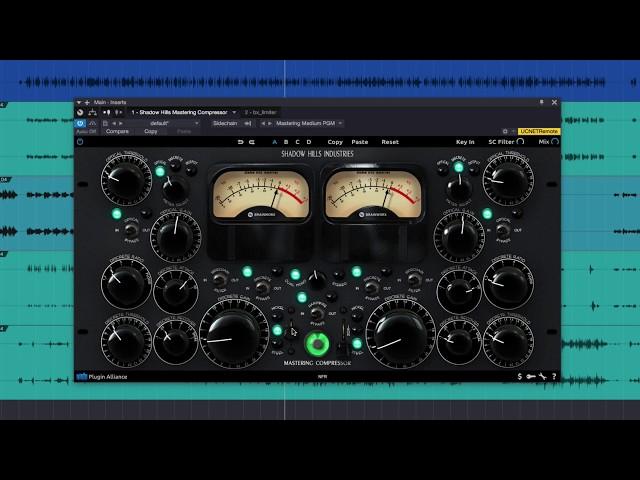Open Mastering Medium PGM preset dropdown arrow
The height and width of the screenshot is (480, 640).
coord(340,123)
